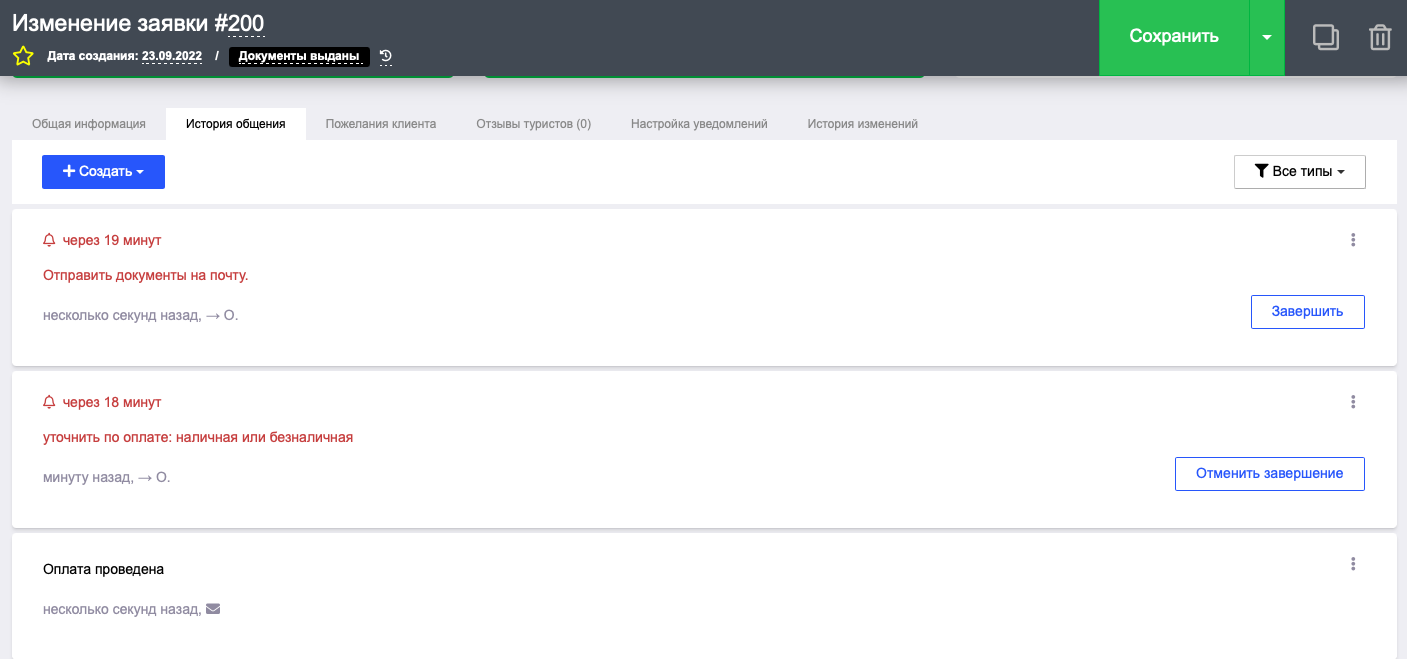Click the duplicate request icon

pyautogui.click(x=1326, y=38)
